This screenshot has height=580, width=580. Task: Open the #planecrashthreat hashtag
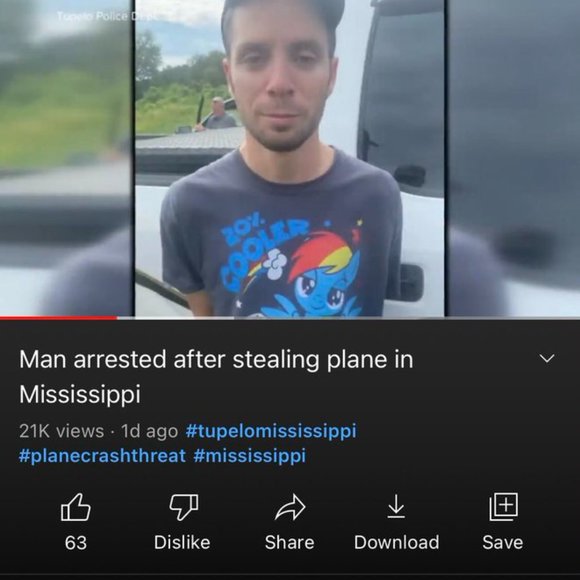(x=102, y=455)
